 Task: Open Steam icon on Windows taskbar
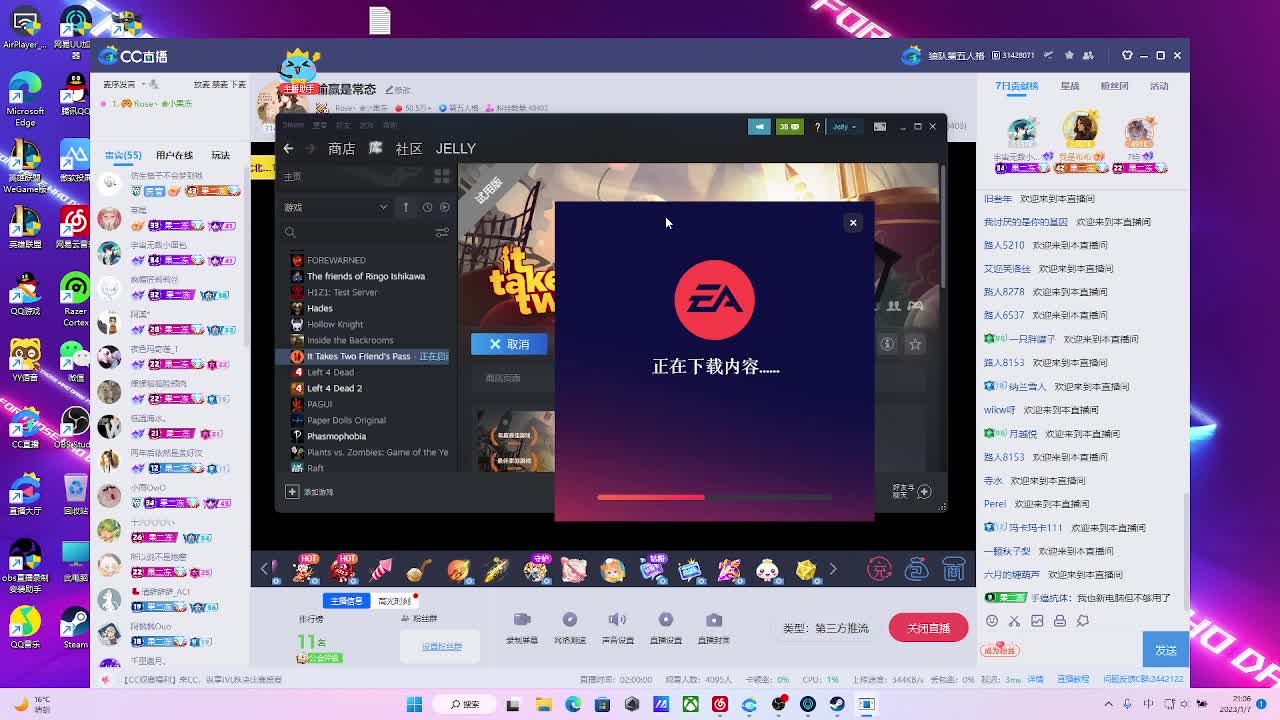[x=837, y=704]
